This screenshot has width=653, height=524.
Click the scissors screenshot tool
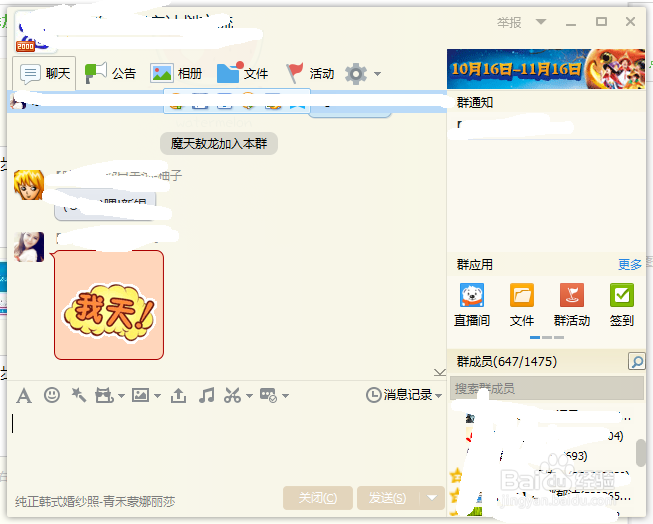232,395
